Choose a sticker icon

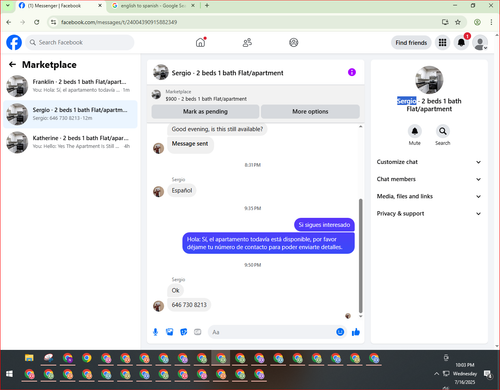point(184,332)
